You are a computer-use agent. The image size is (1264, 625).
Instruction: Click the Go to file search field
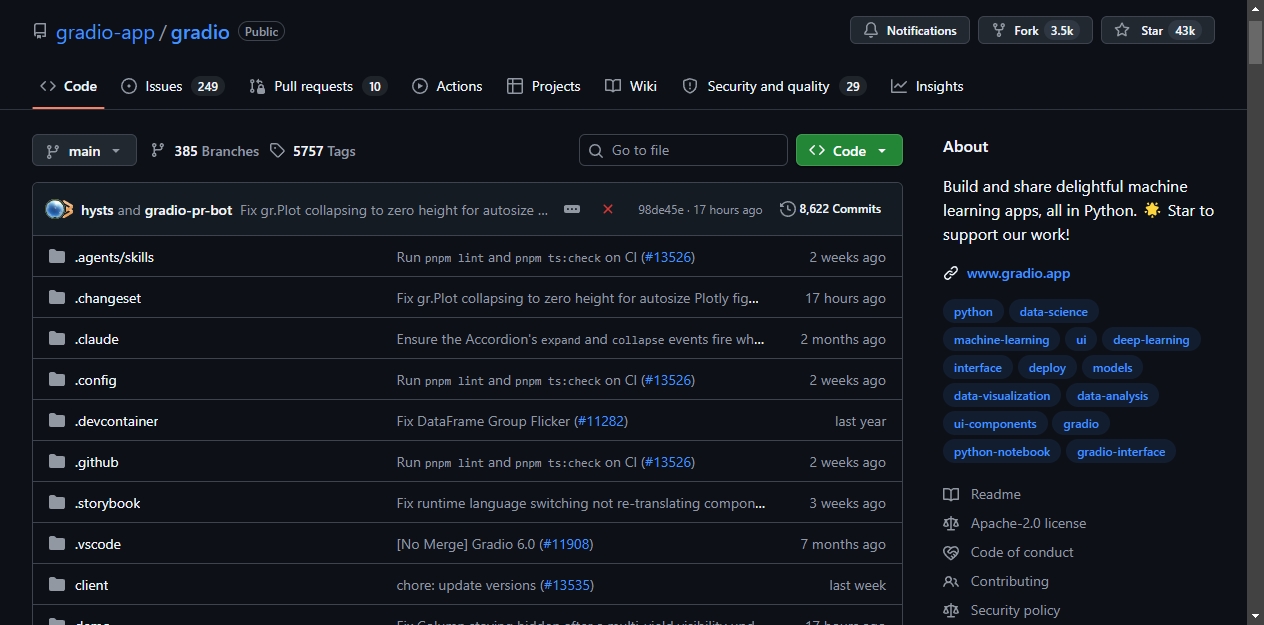click(x=683, y=150)
